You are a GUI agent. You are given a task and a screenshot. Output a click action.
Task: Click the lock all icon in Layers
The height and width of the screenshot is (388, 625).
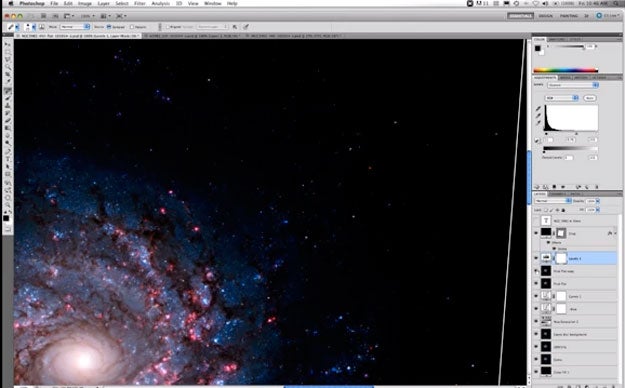pyautogui.click(x=564, y=210)
